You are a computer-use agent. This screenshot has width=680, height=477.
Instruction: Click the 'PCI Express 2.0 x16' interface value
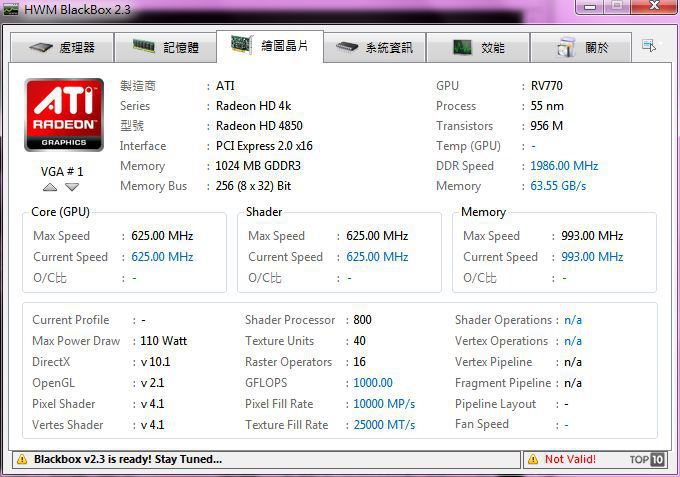point(264,146)
